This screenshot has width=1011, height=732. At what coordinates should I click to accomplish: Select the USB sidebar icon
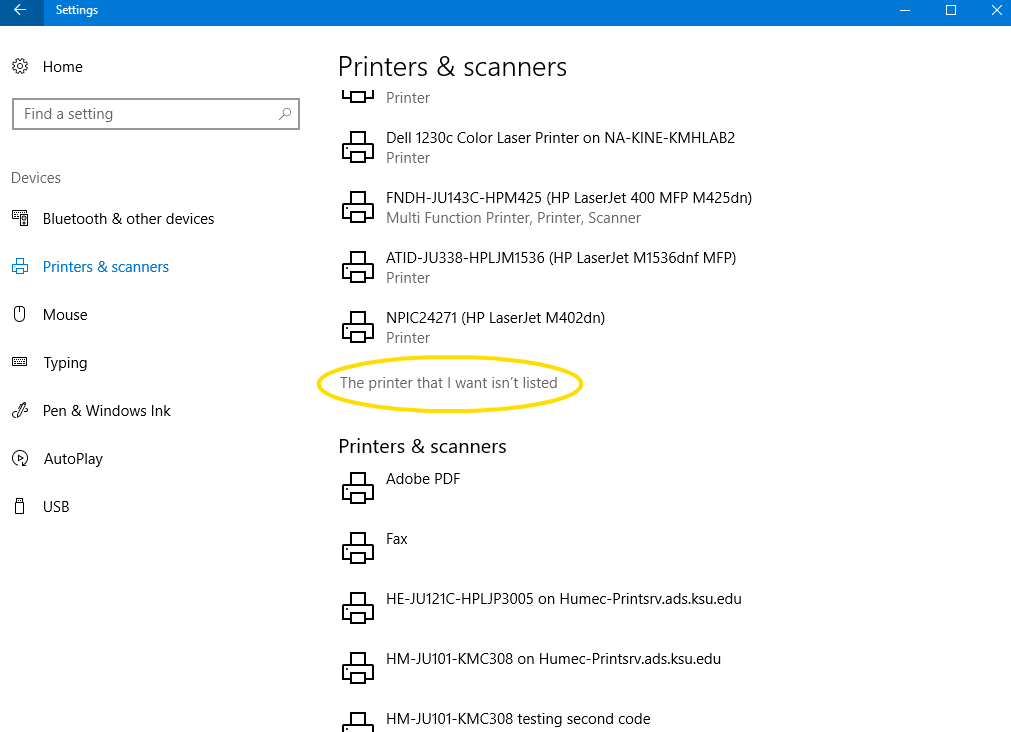tap(20, 506)
